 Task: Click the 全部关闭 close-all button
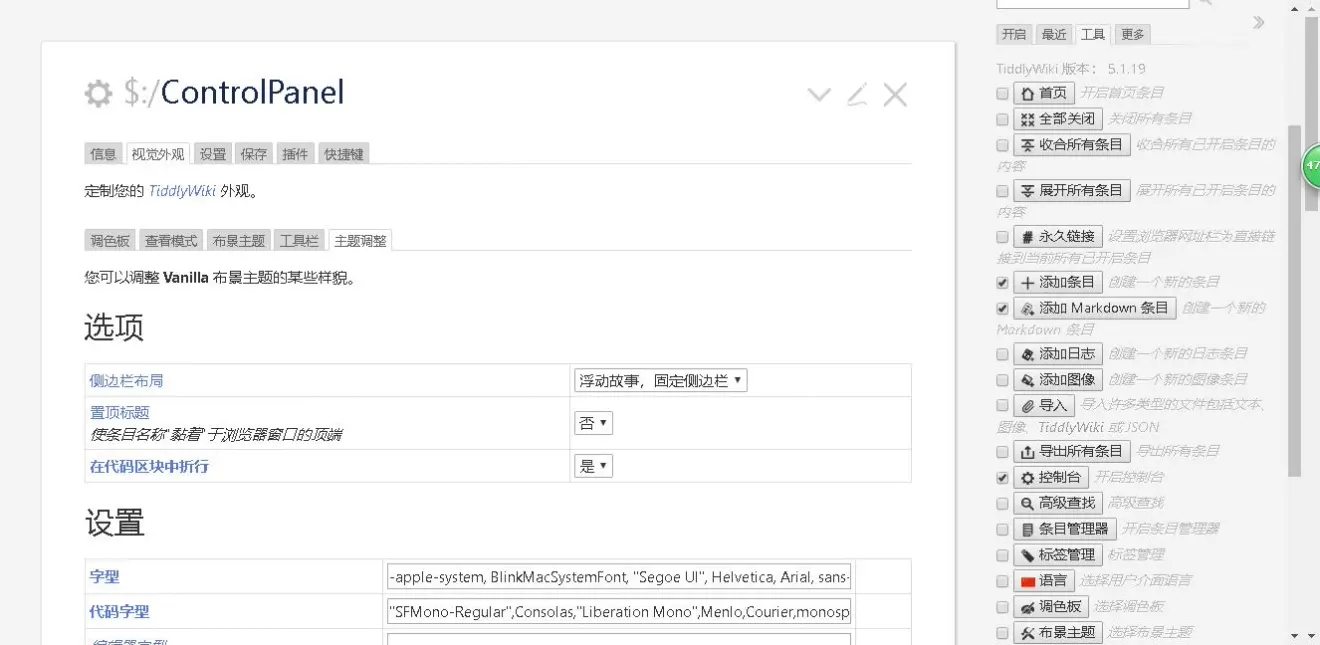click(1057, 119)
